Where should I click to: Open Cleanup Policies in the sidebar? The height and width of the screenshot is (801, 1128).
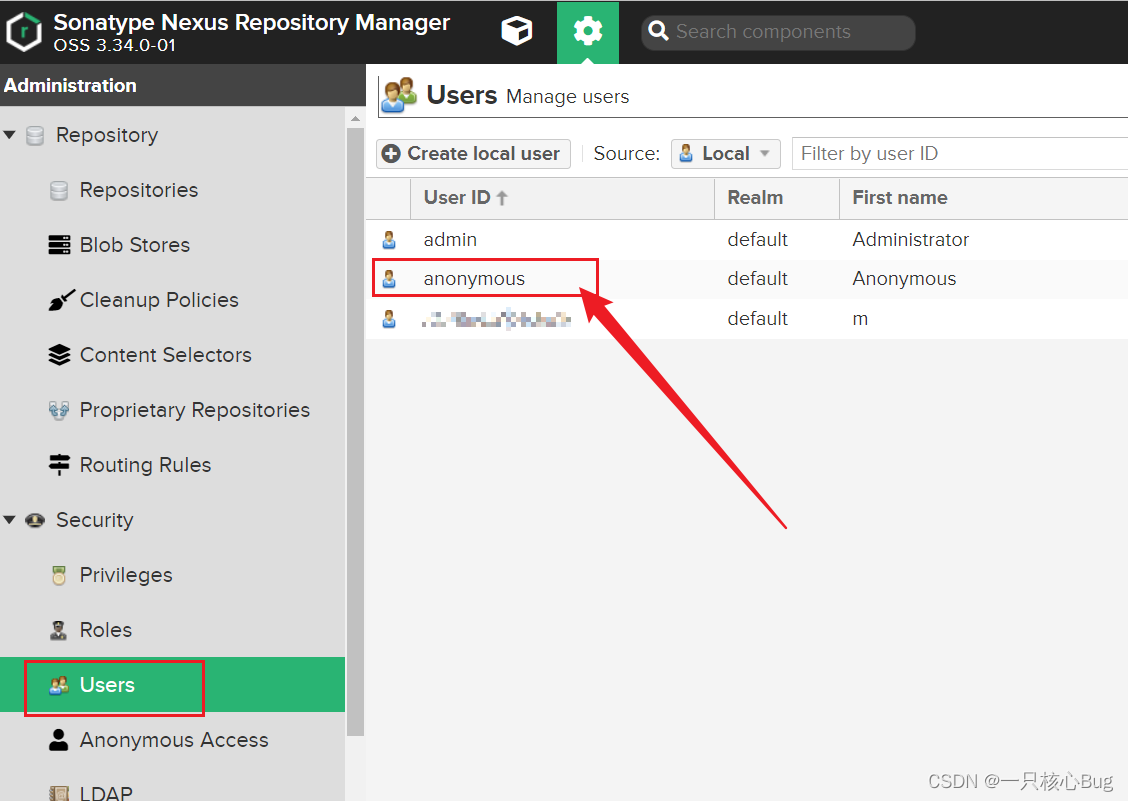159,299
